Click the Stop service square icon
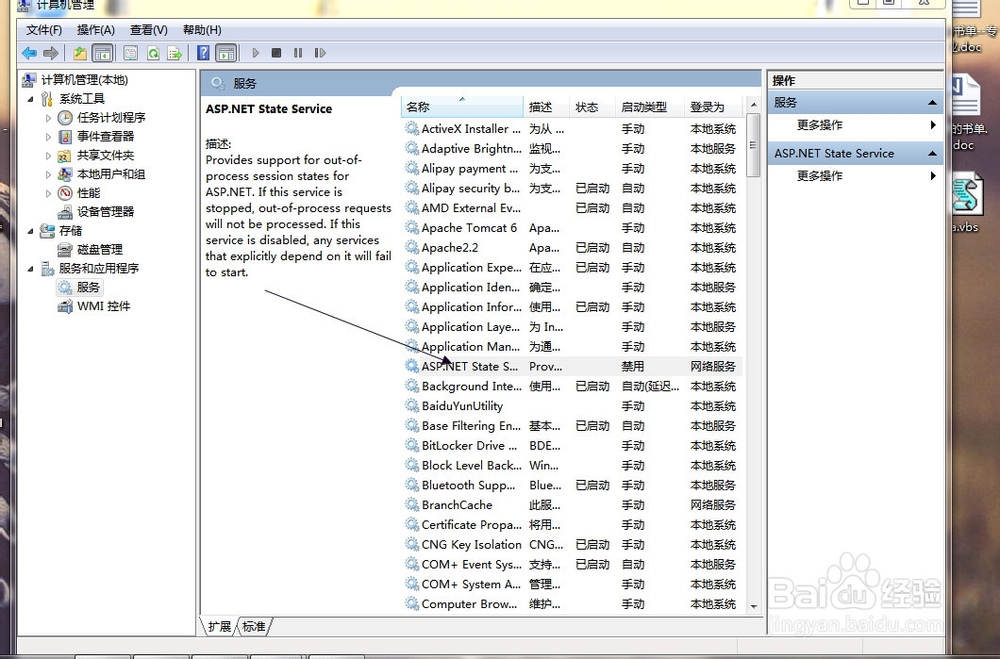The height and width of the screenshot is (659, 1000). click(276, 53)
